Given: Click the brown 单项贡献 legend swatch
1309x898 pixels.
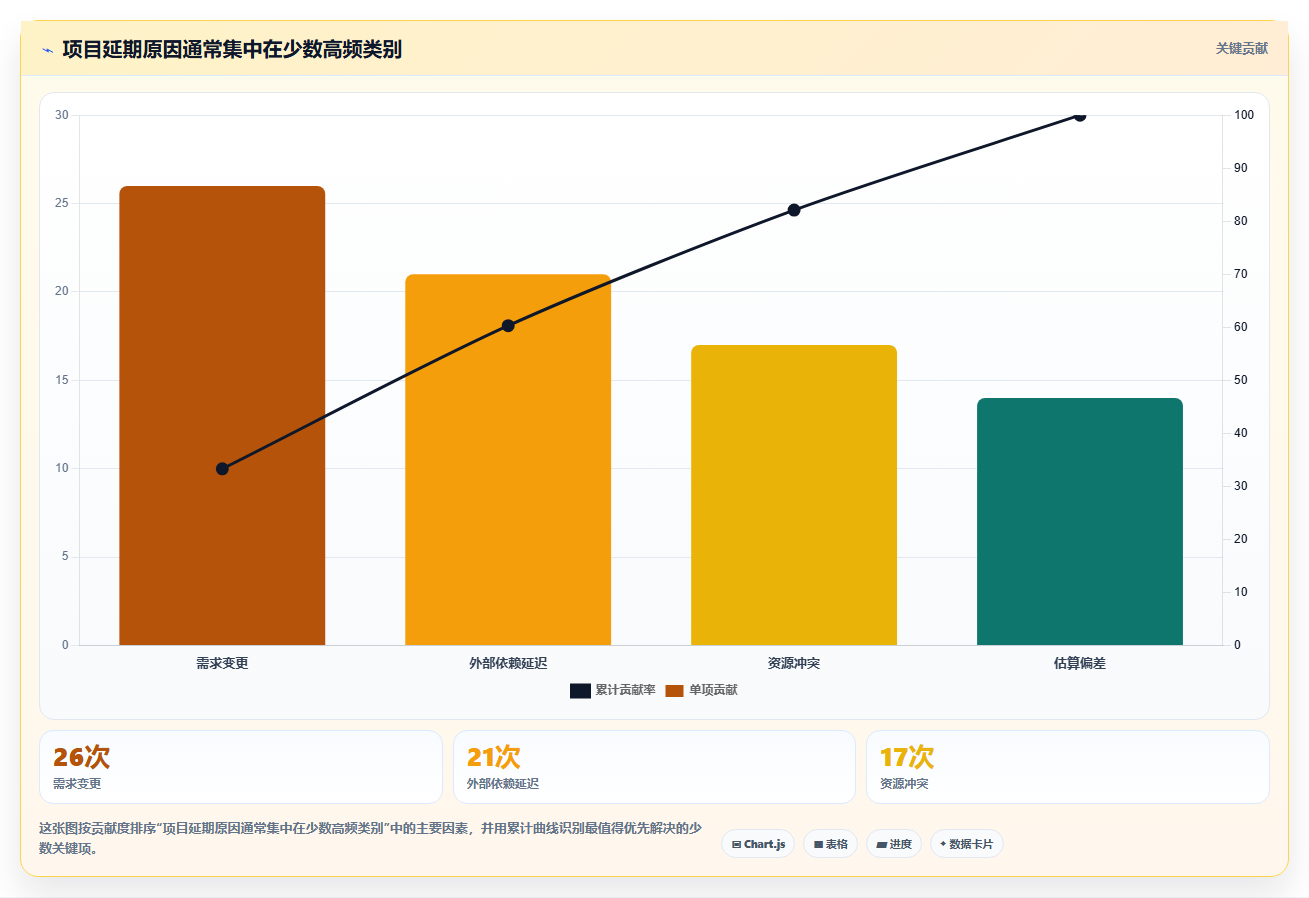Looking at the screenshot, I should [x=674, y=691].
